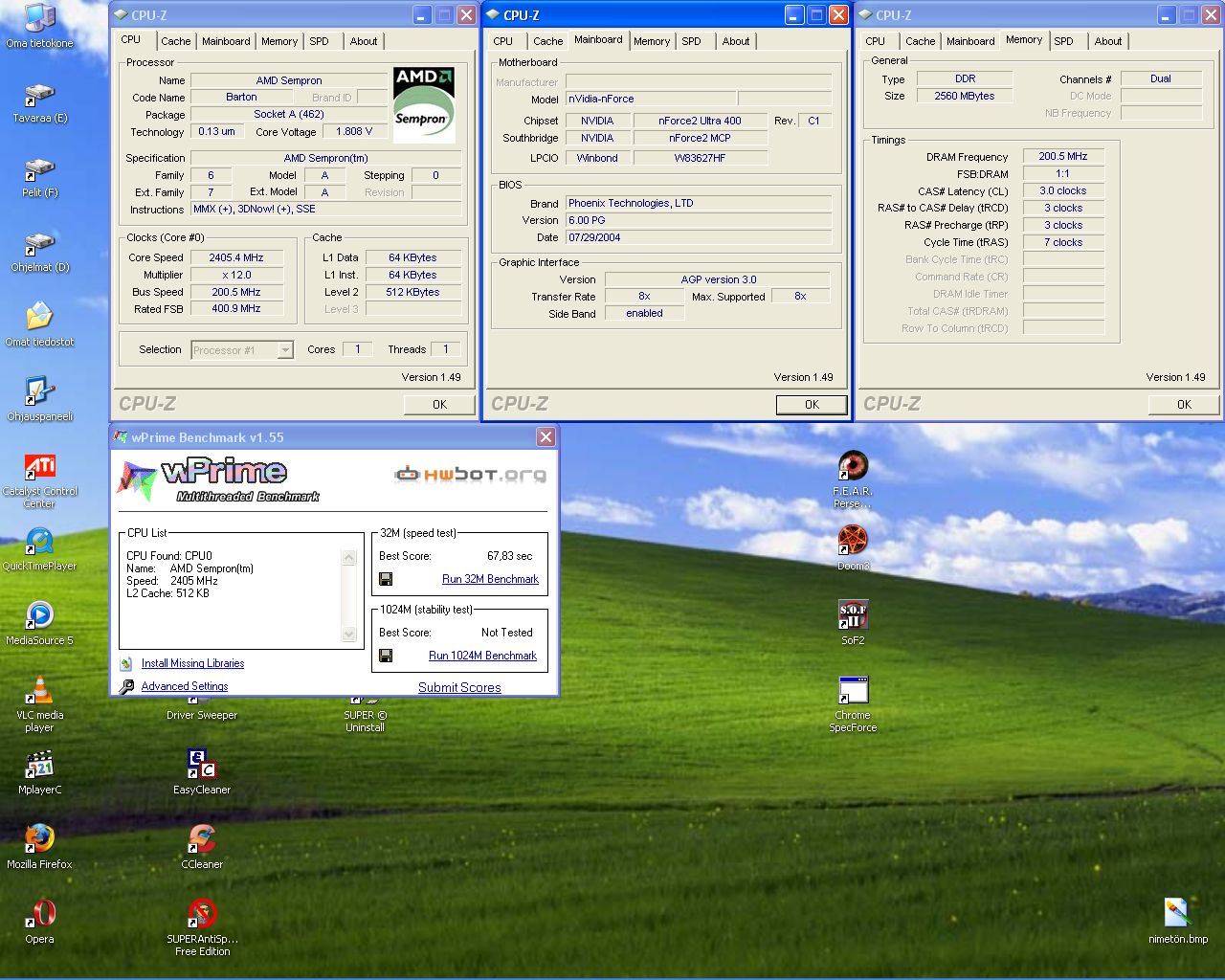Click Core Speed 2405.4 MHz field

click(x=236, y=257)
